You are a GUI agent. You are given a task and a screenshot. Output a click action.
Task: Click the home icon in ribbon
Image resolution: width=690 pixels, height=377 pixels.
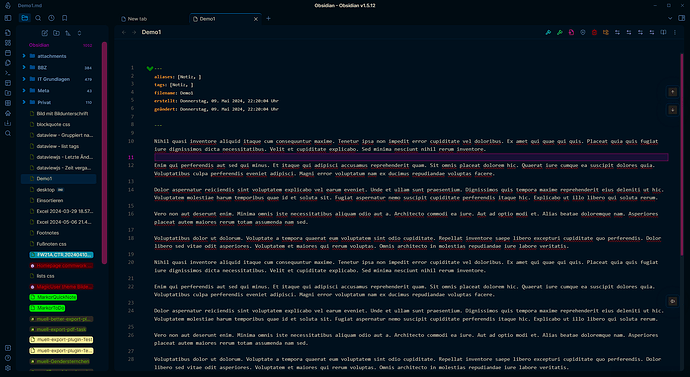7,113
